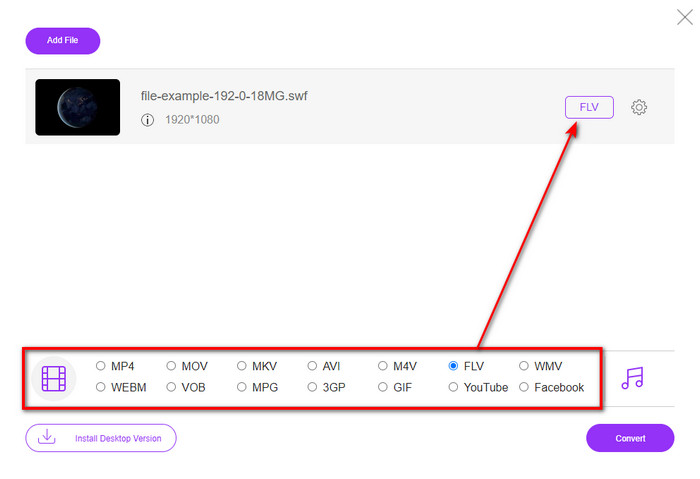The height and width of the screenshot is (479, 700).
Task: Choose GIF as output format
Action: (x=383, y=387)
